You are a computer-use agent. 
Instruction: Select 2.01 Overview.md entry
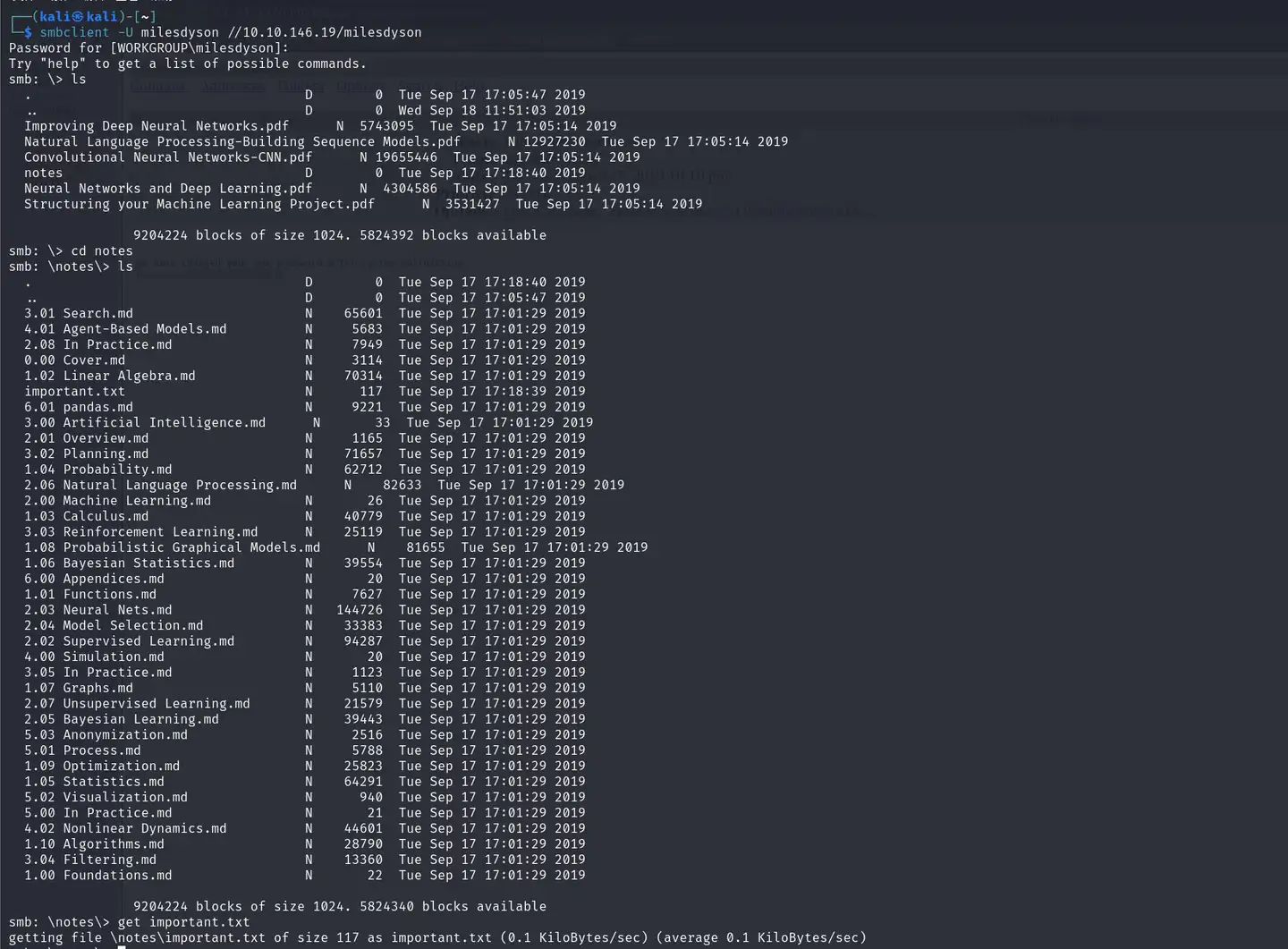point(87,438)
